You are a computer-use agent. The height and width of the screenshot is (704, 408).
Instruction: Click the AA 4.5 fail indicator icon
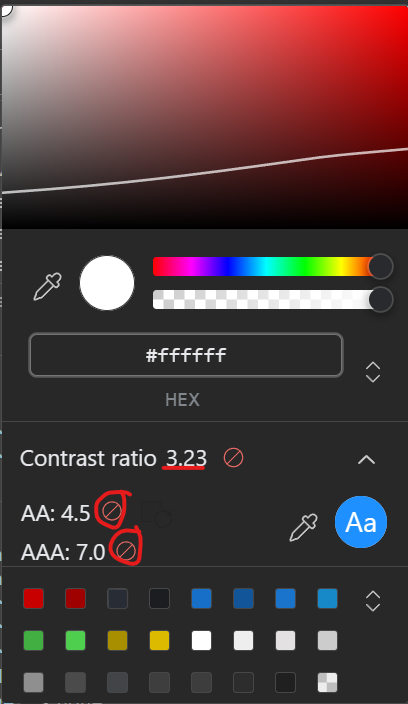[x=111, y=510]
